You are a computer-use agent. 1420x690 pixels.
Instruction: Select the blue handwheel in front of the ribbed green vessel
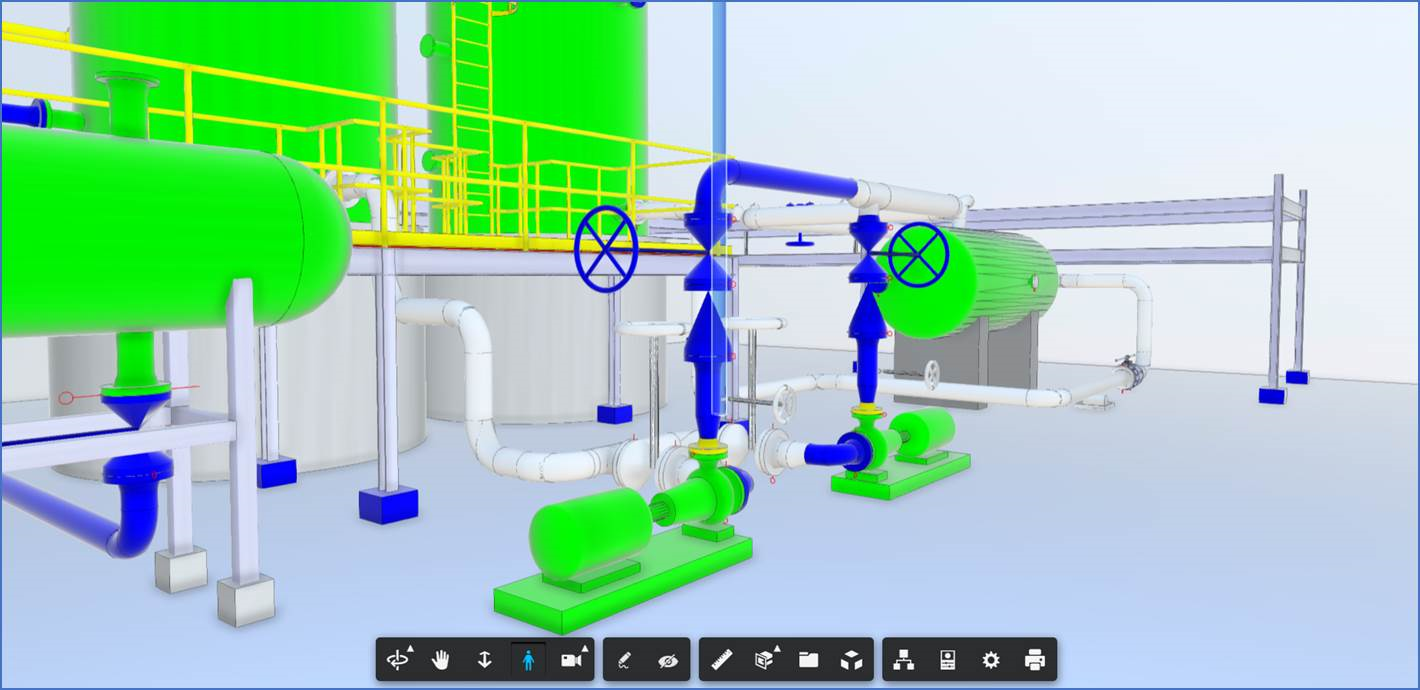[x=918, y=254]
